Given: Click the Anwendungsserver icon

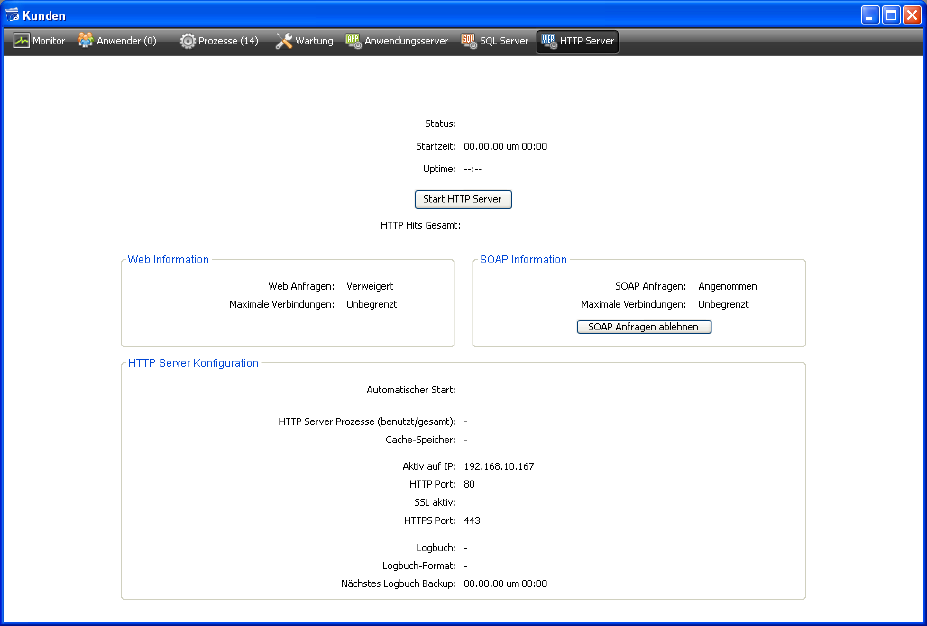Looking at the screenshot, I should [x=353, y=41].
